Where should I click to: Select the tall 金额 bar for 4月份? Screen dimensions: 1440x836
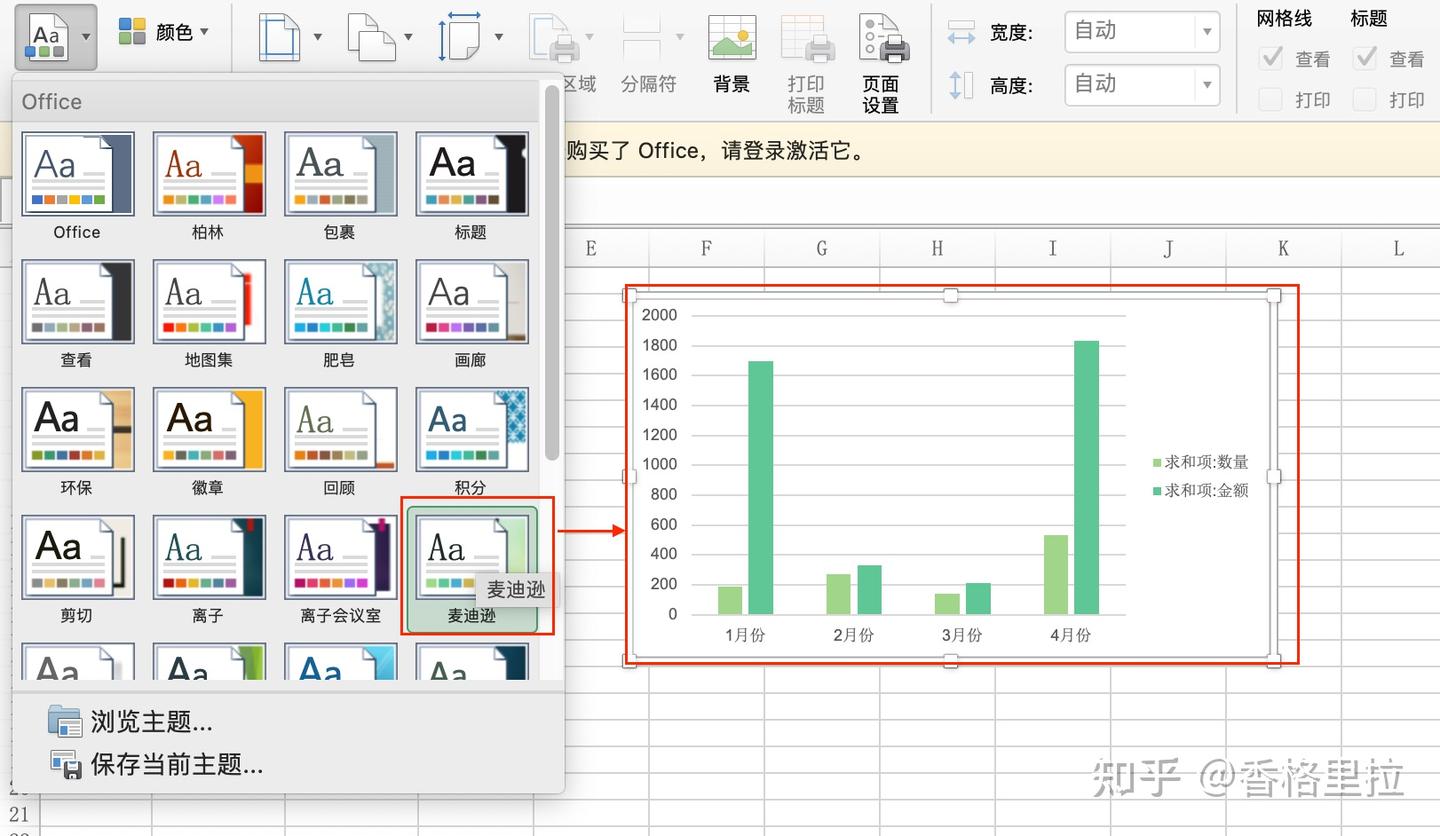tap(1086, 477)
